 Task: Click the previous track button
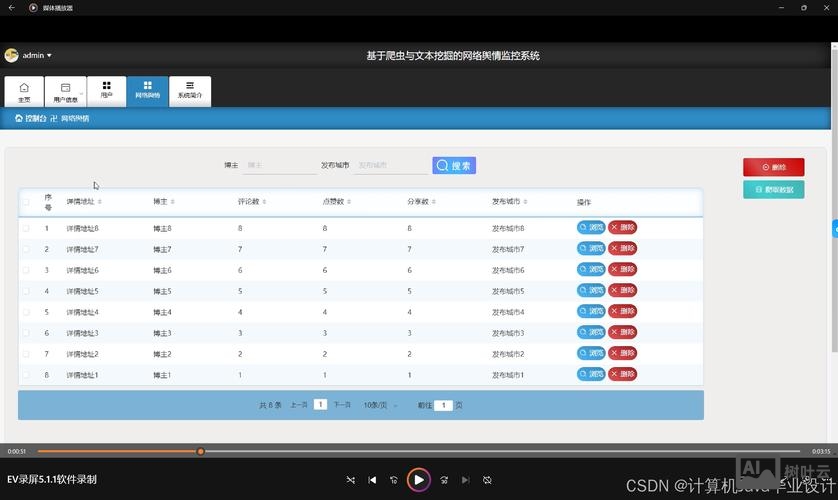point(373,480)
